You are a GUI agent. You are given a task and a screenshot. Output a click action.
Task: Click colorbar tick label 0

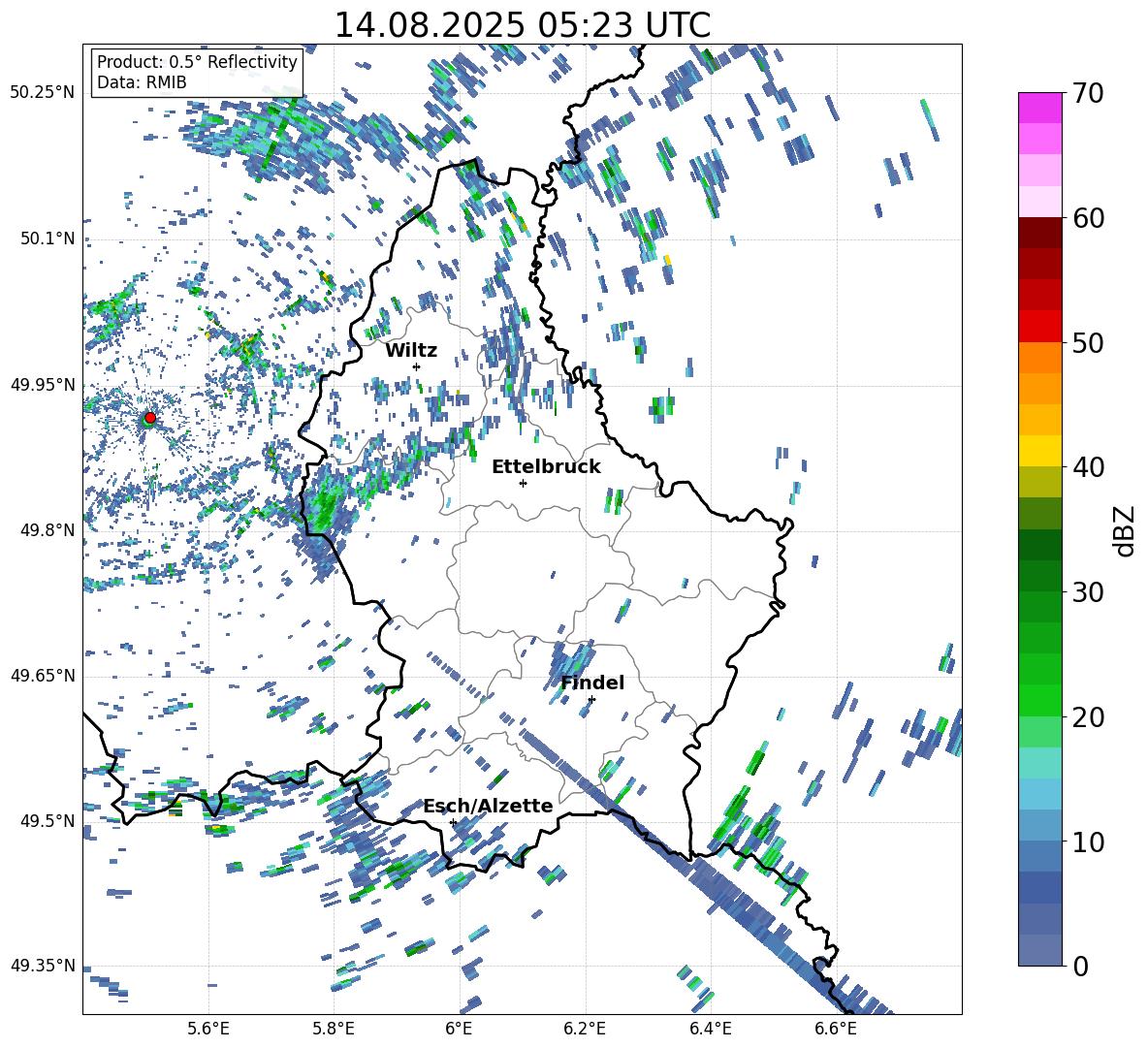[x=1079, y=966]
